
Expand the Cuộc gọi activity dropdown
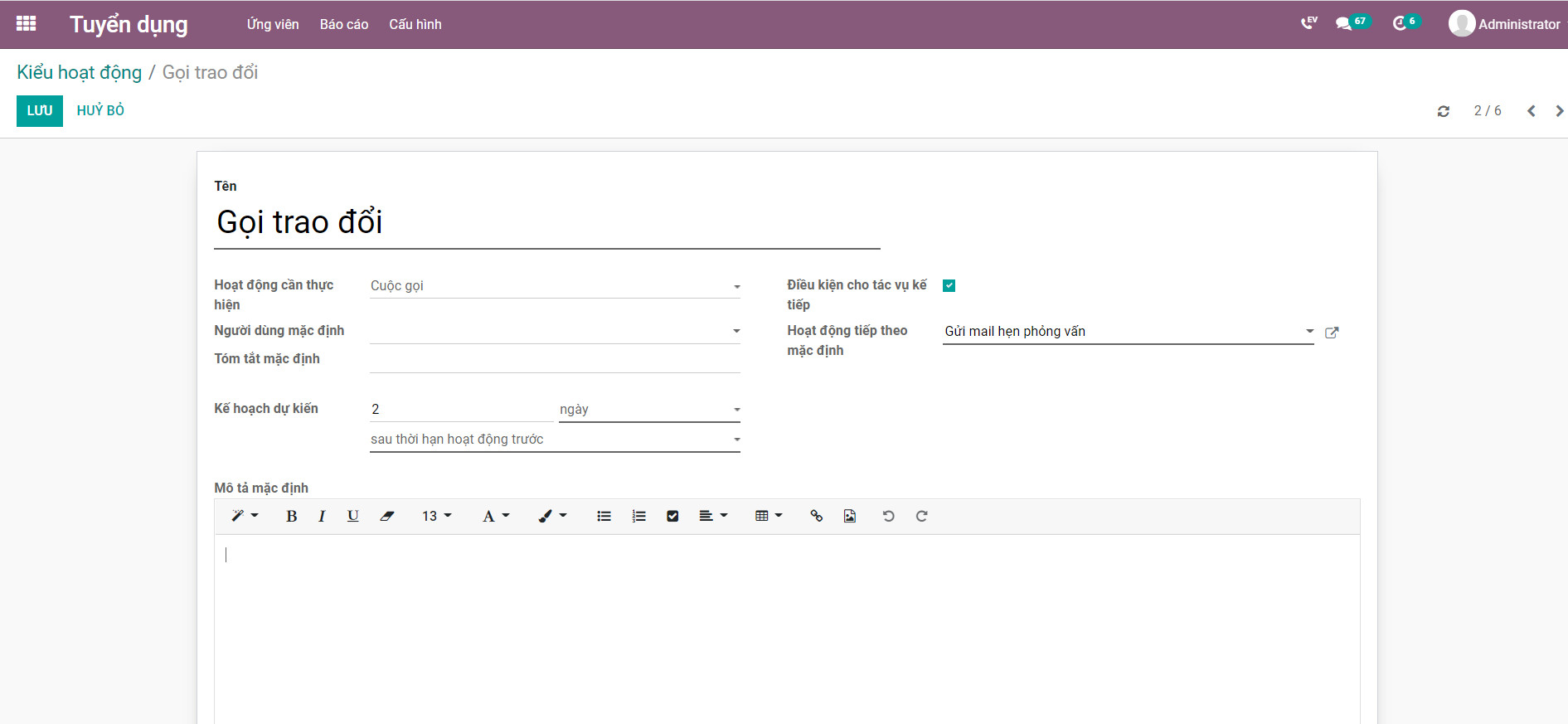click(x=555, y=286)
